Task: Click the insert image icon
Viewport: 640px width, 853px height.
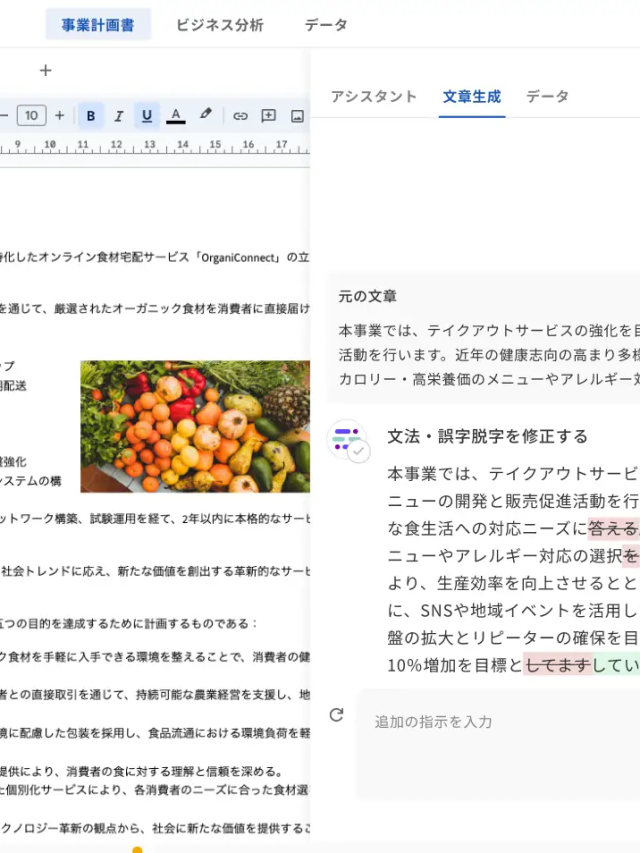Action: [297, 116]
